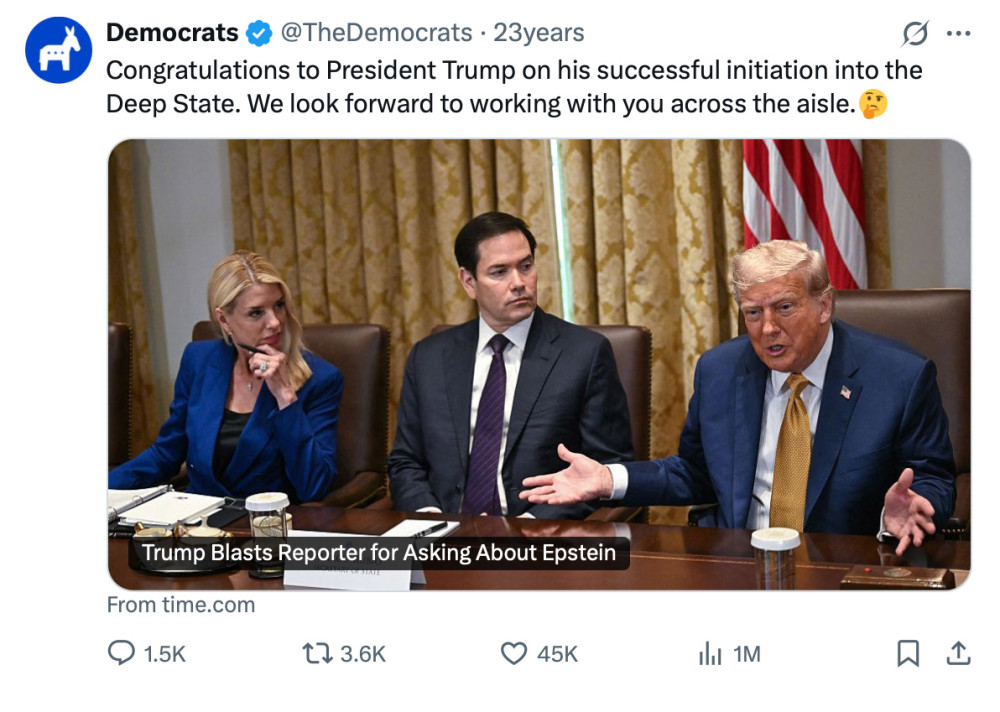Open the 23years timestamp link
Screen dimensions: 1000x712
(539, 33)
